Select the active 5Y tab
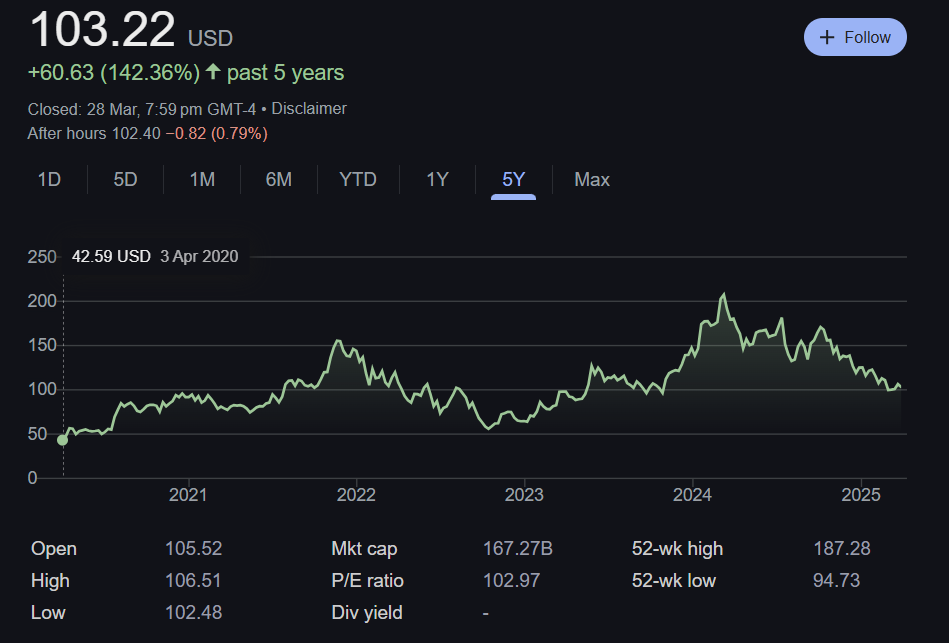Viewport: 949px width, 643px height. click(513, 180)
